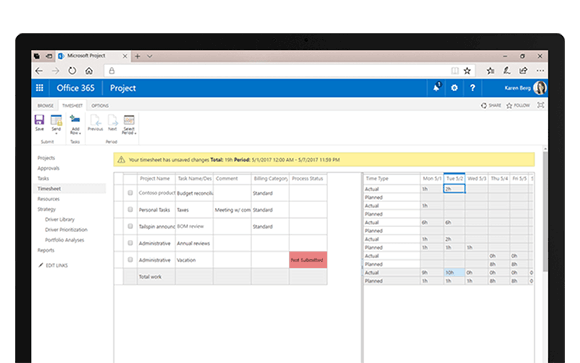This screenshot has width=580, height=363.
Task: Switch to TIMESHEET ribbon tab
Action: (x=72, y=105)
